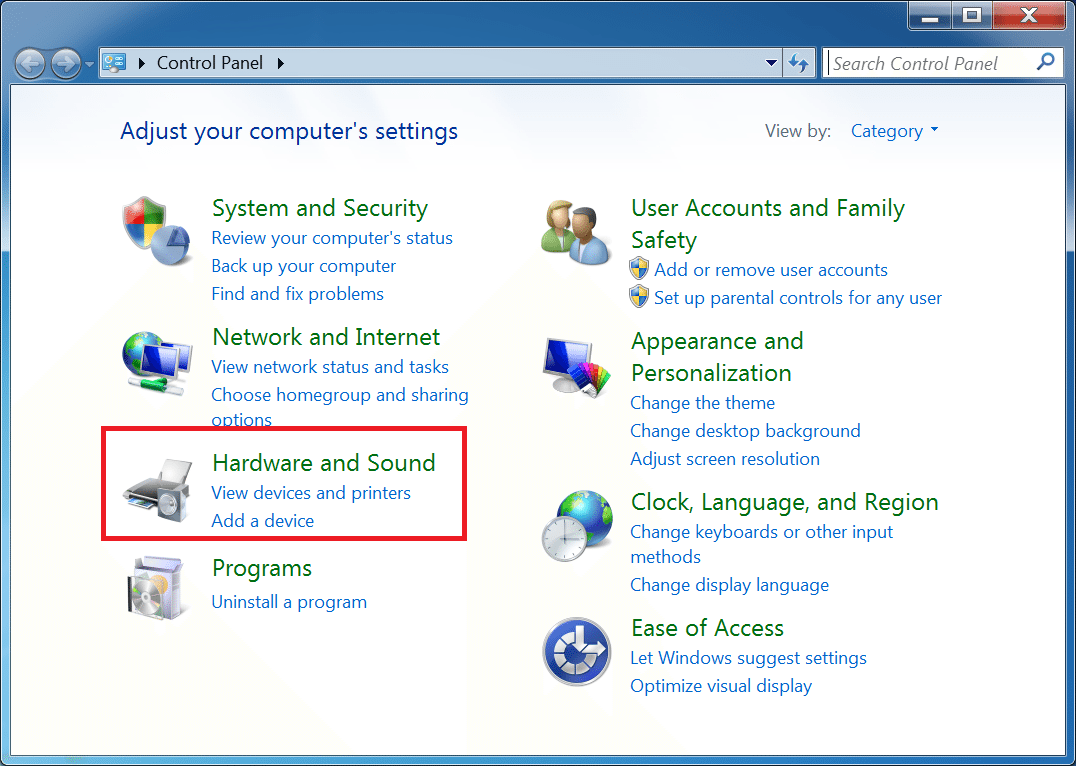
Task: Click the View by label
Action: coord(798,131)
